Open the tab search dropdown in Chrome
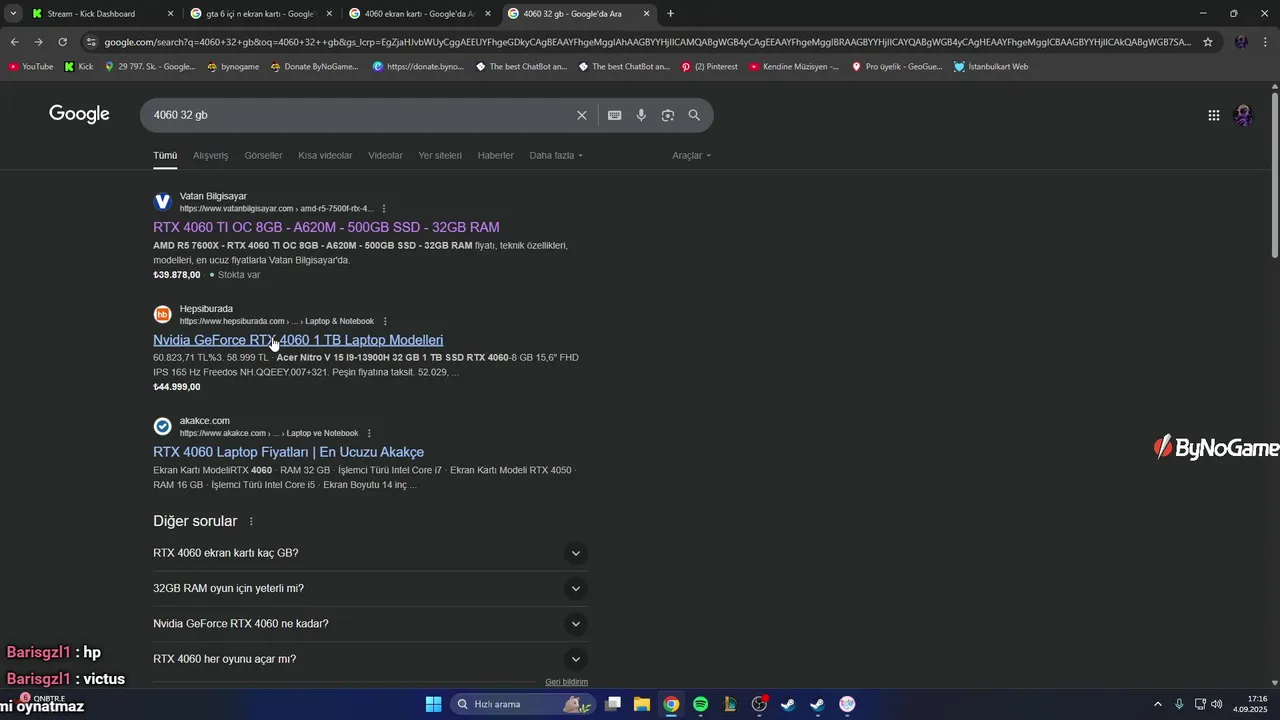The height and width of the screenshot is (720, 1280). (13, 14)
